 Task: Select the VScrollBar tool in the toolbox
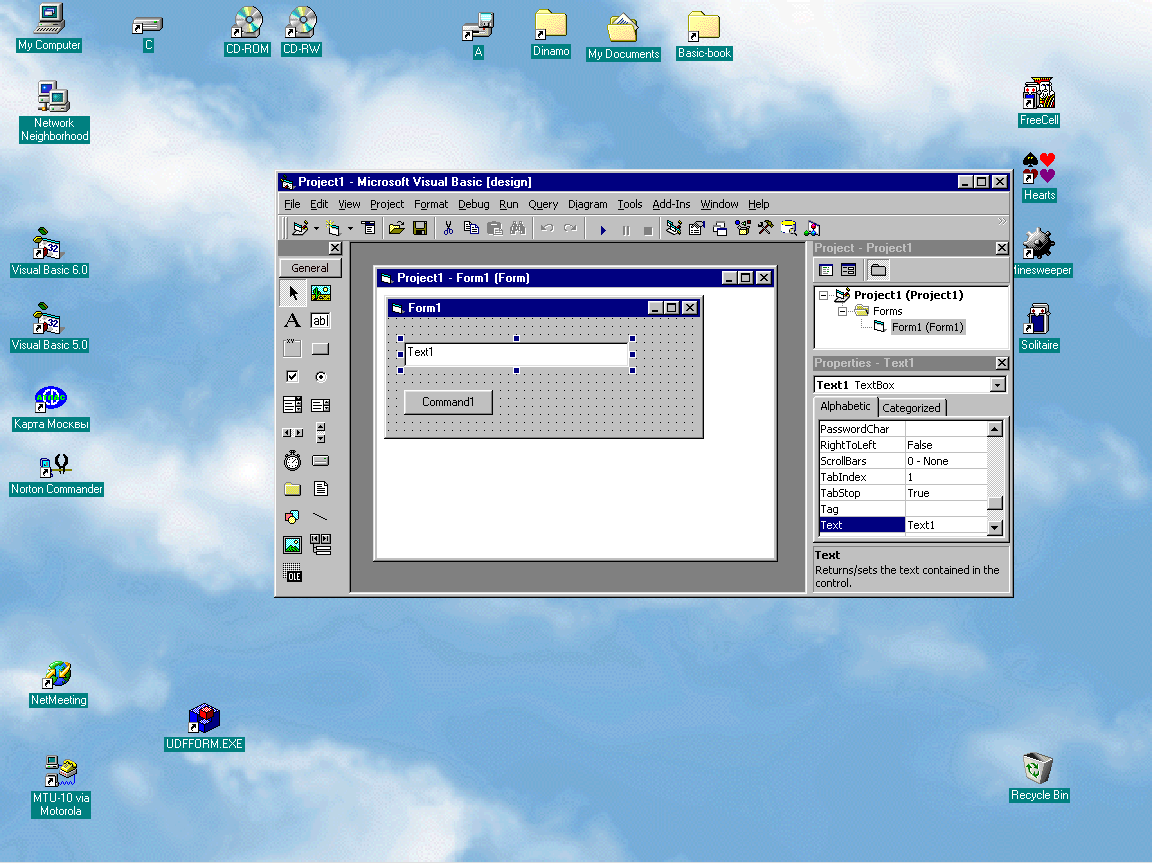(320, 433)
